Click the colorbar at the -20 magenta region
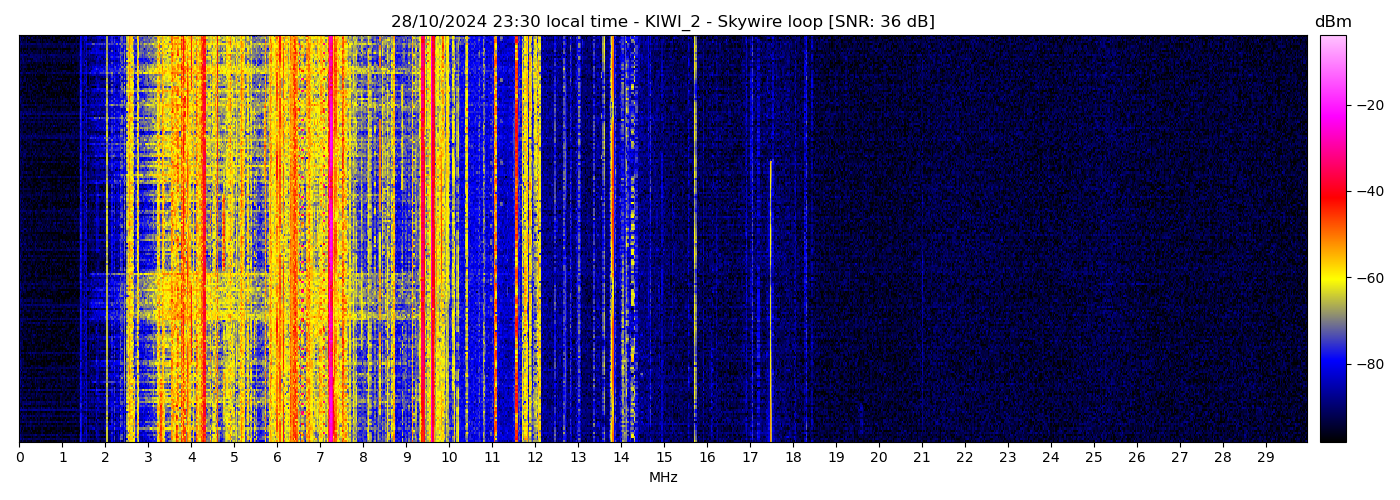Image resolution: width=1400 pixels, height=500 pixels. click(1332, 105)
